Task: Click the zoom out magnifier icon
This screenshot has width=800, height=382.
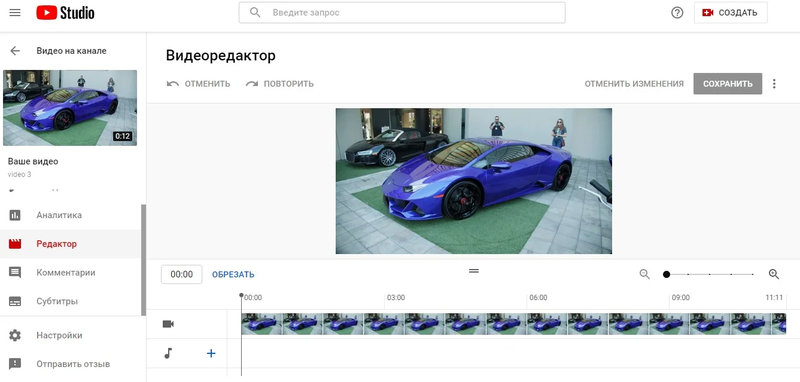Action: [645, 274]
